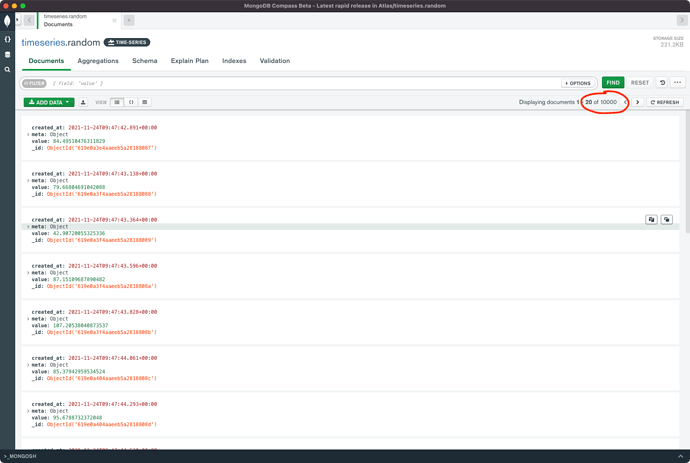Click the green FIND button

point(613,83)
